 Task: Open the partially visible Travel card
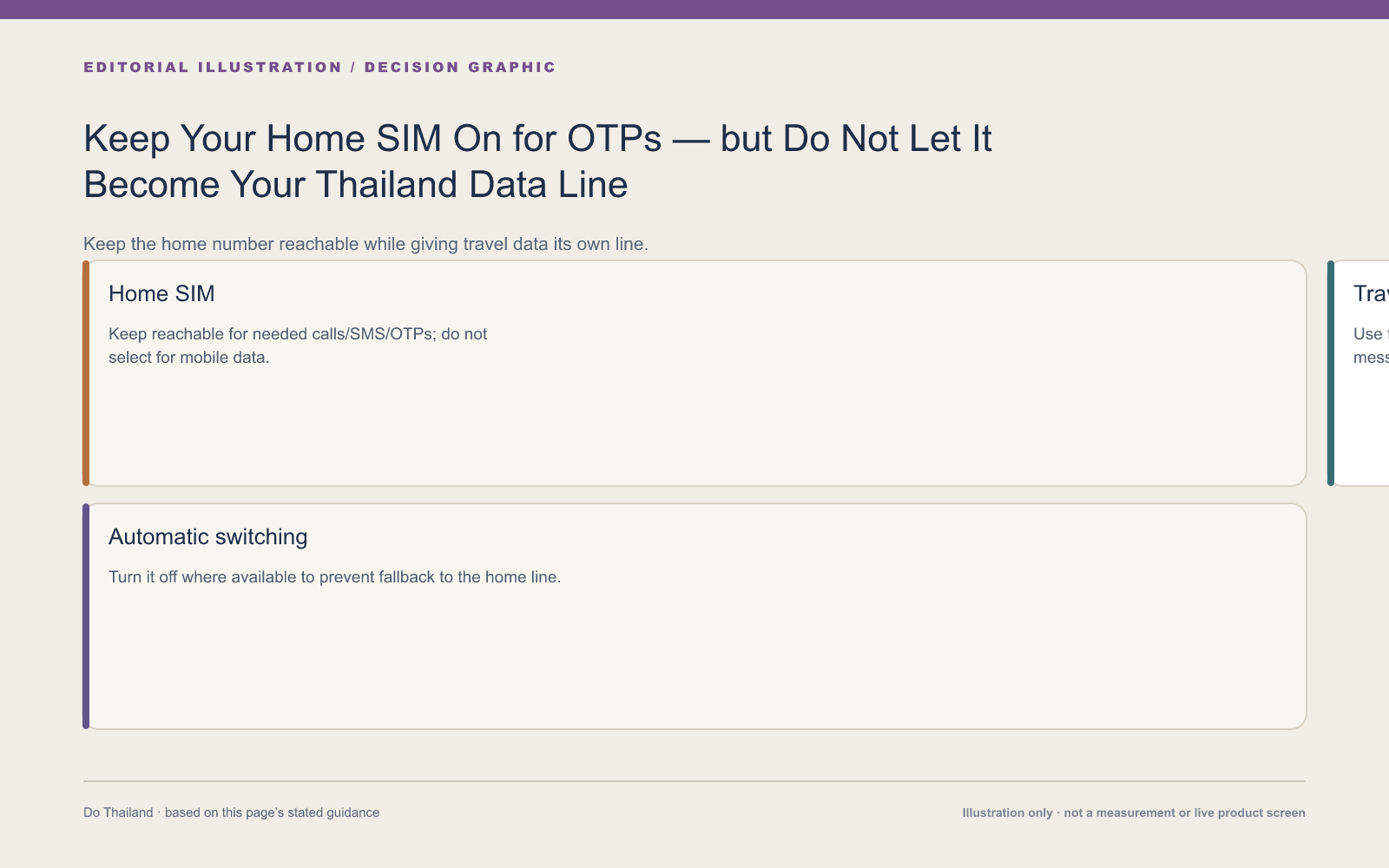coord(1359,373)
